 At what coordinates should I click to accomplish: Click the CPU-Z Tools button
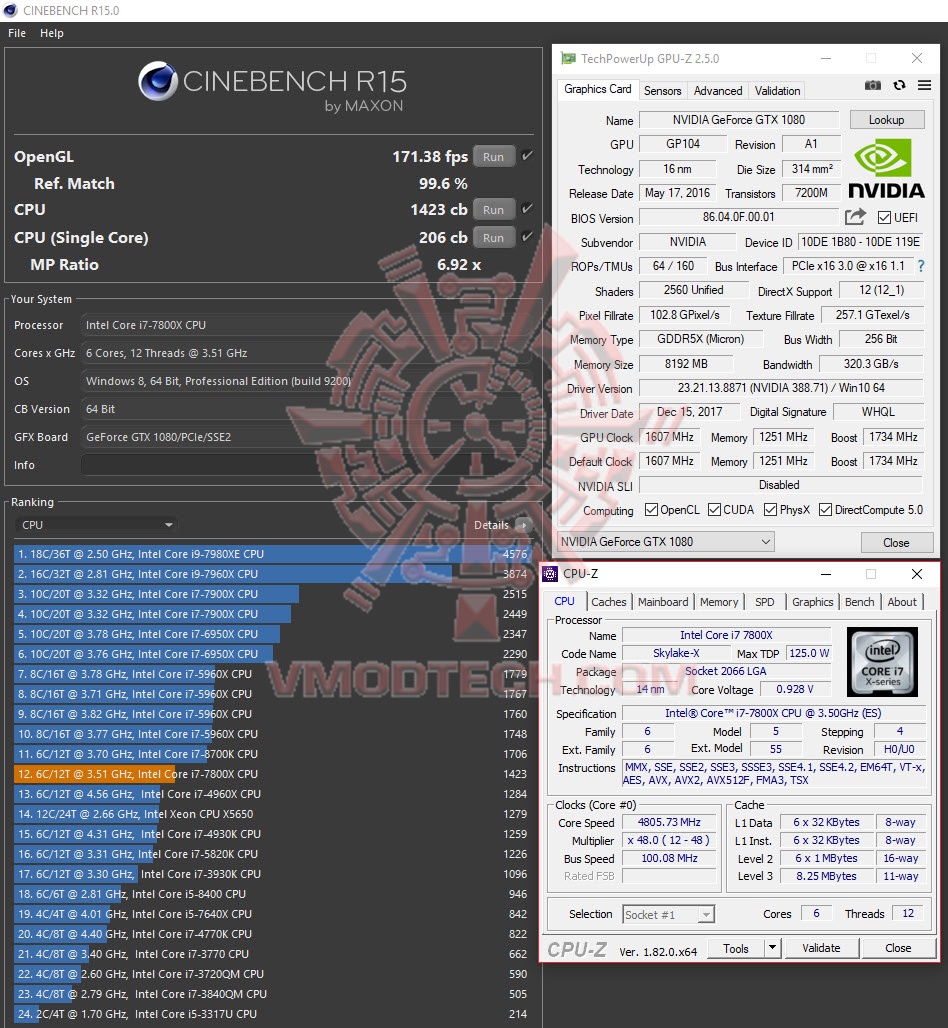coord(736,949)
